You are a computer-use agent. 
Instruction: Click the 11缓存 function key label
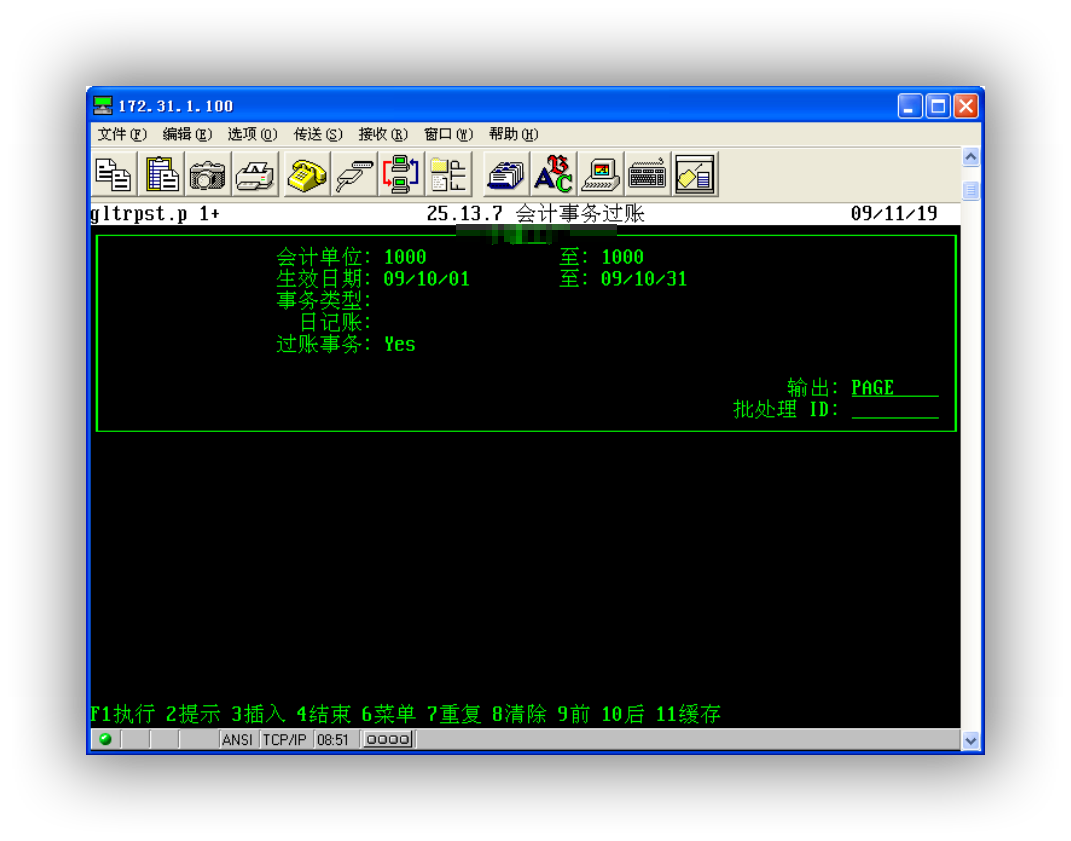(688, 714)
